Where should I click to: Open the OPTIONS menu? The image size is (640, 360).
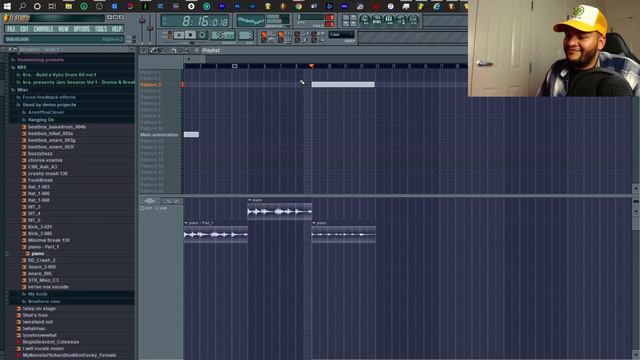pos(82,29)
